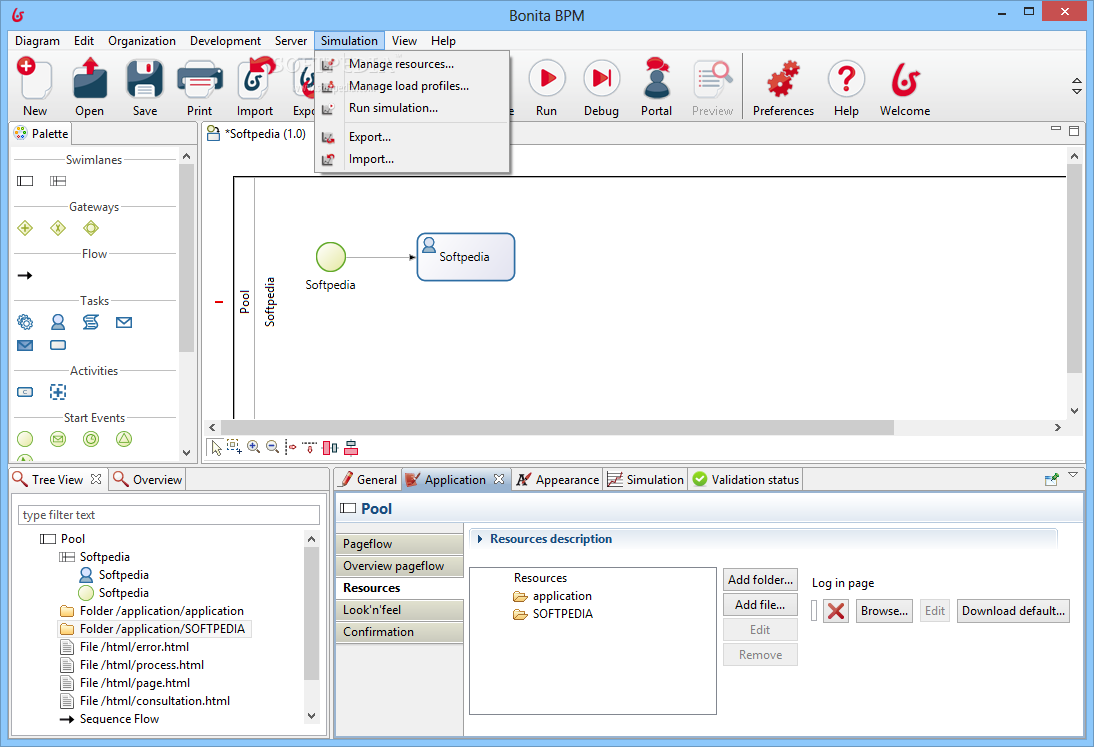Click the selection arrow canvas tool
Image resolution: width=1094 pixels, height=747 pixels.
[216, 448]
